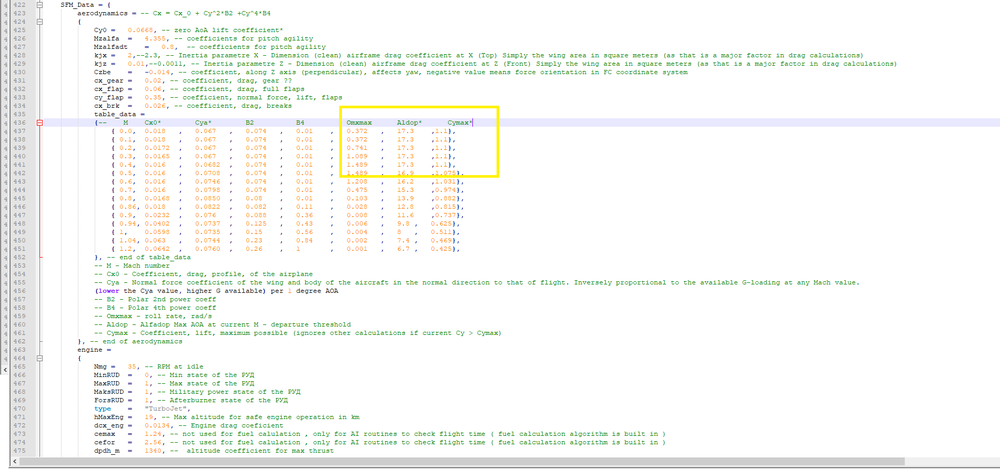Viewport: 1000px width, 469px height.
Task: Click Mach value 0.86 on line 446
Action: (x=126, y=207)
